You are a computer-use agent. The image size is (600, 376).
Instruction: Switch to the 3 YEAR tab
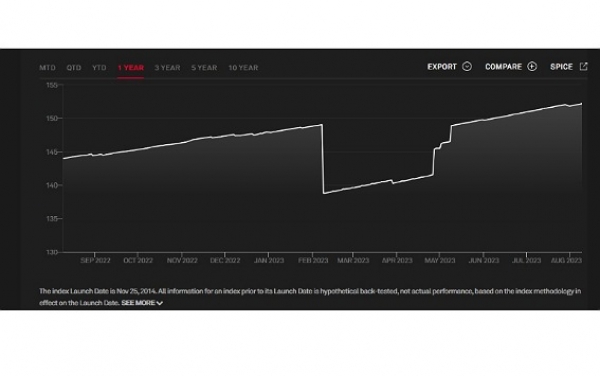pyautogui.click(x=167, y=68)
